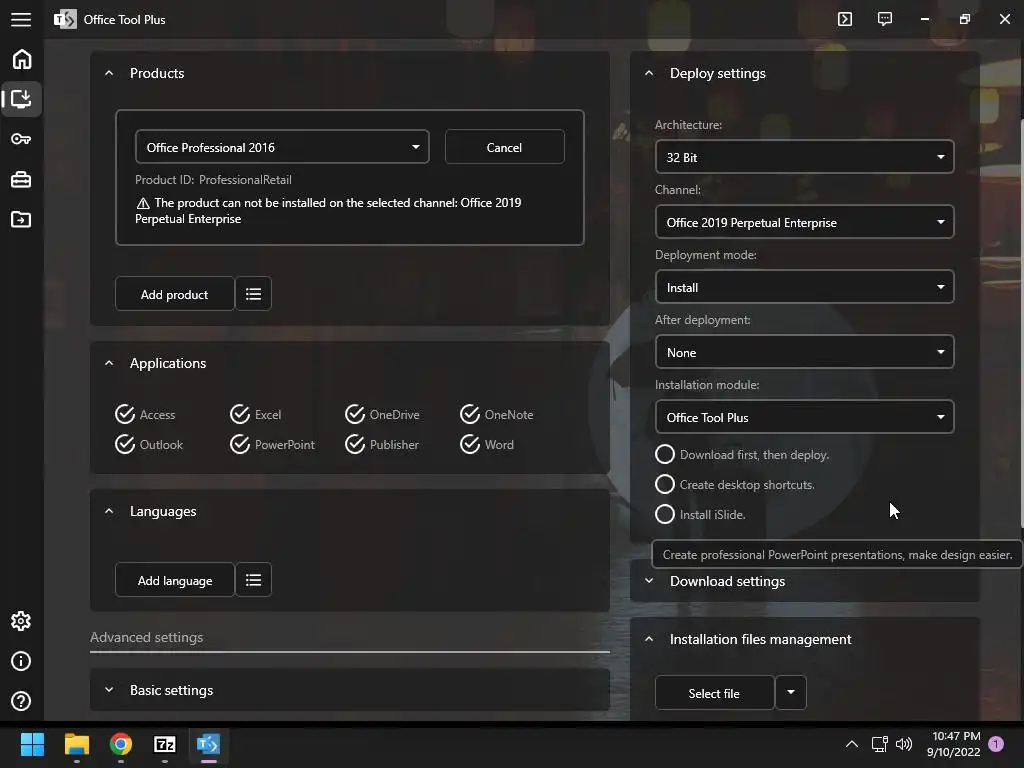Open Settings gear in sidebar
Viewport: 1024px width, 768px height.
21,621
